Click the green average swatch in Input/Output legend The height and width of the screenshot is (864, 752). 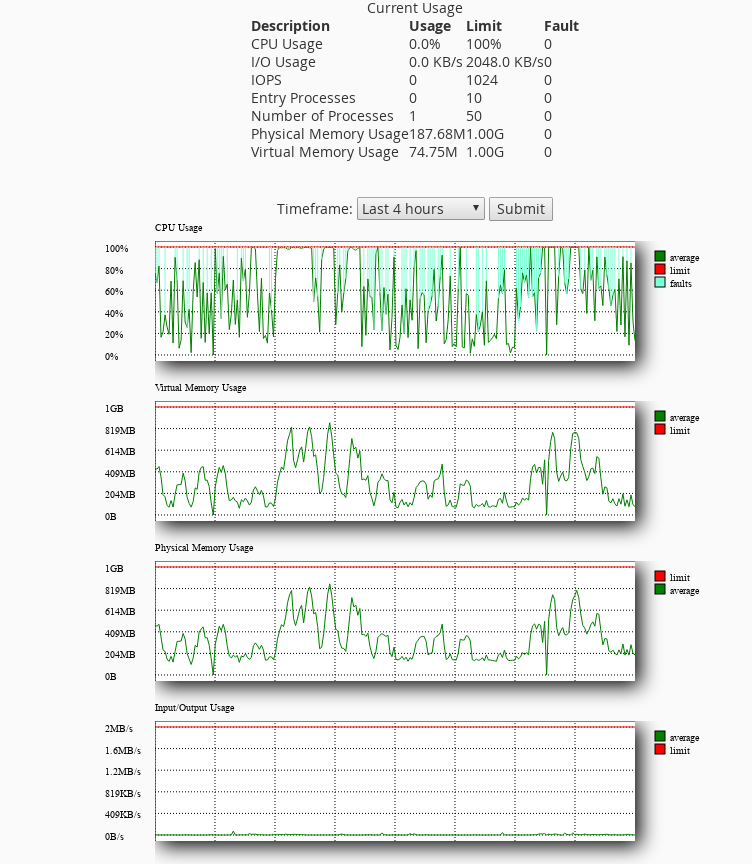point(660,736)
